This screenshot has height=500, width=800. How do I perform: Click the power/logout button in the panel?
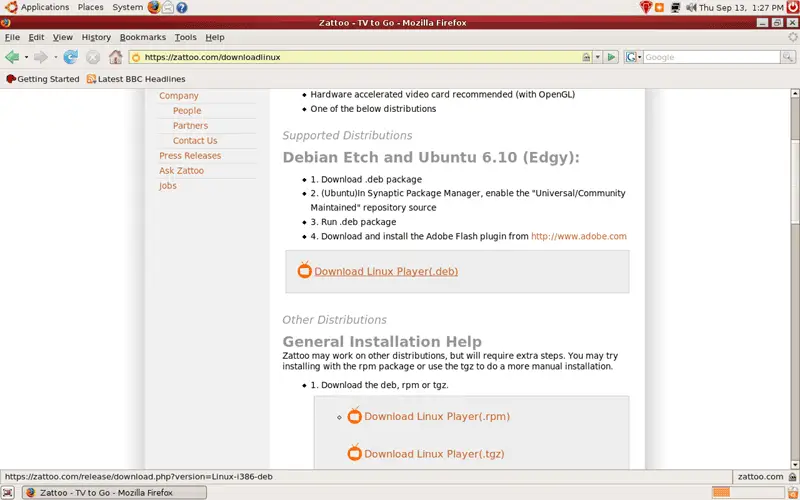click(793, 7)
